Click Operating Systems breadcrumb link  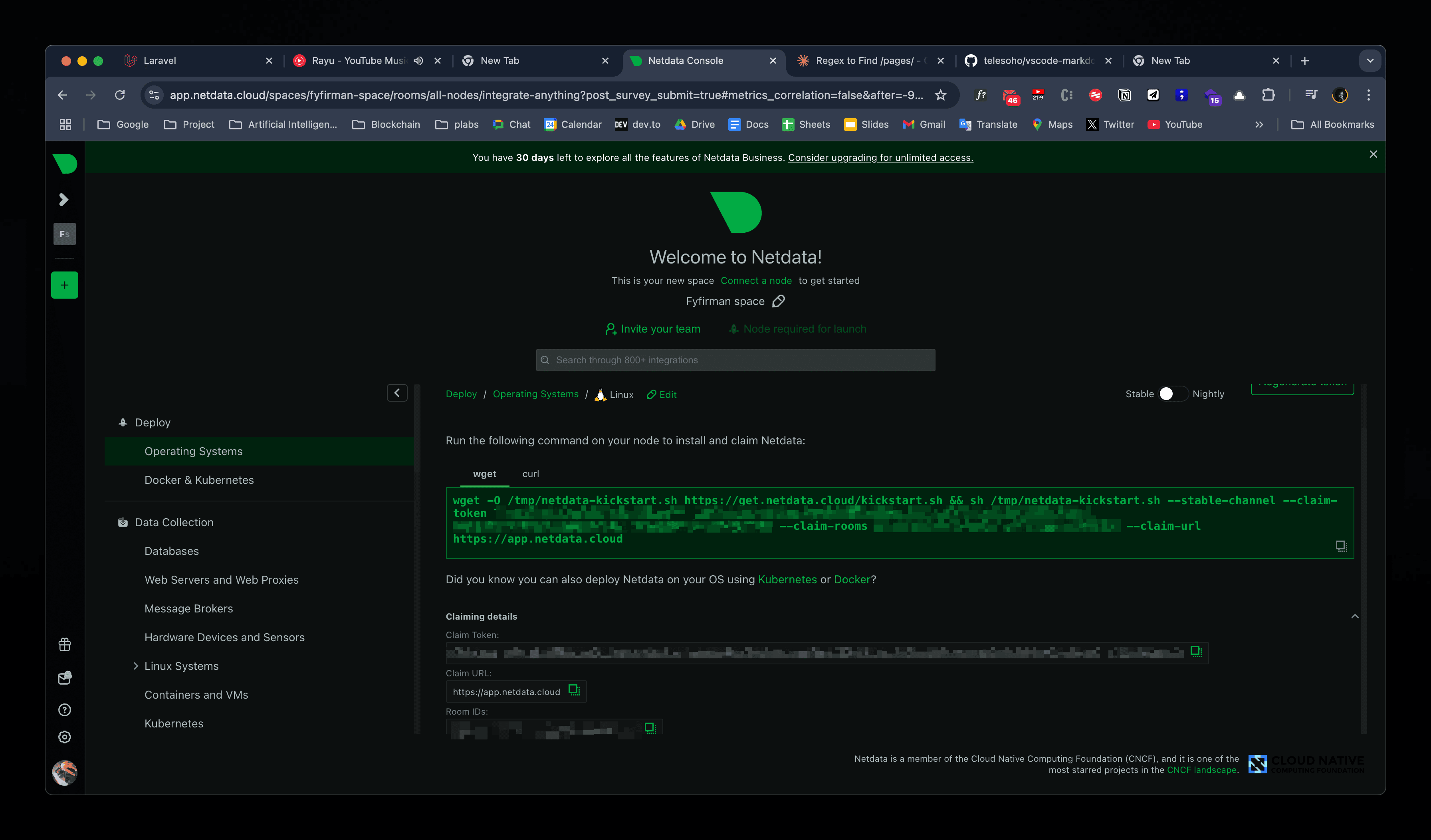535,394
